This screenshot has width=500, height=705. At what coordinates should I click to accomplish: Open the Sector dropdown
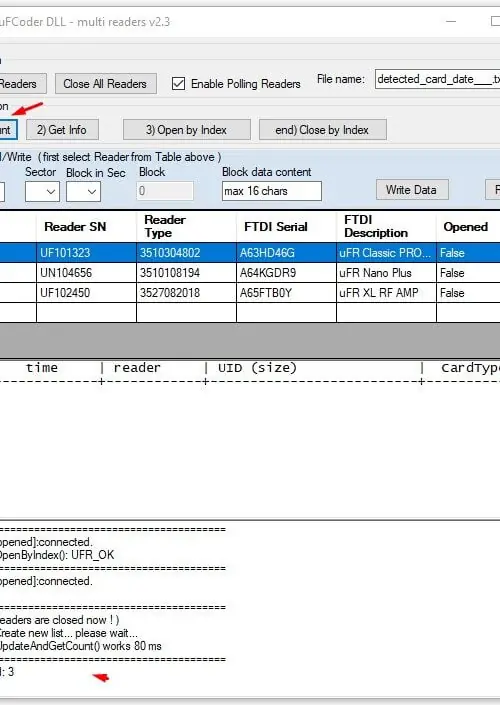click(42, 192)
